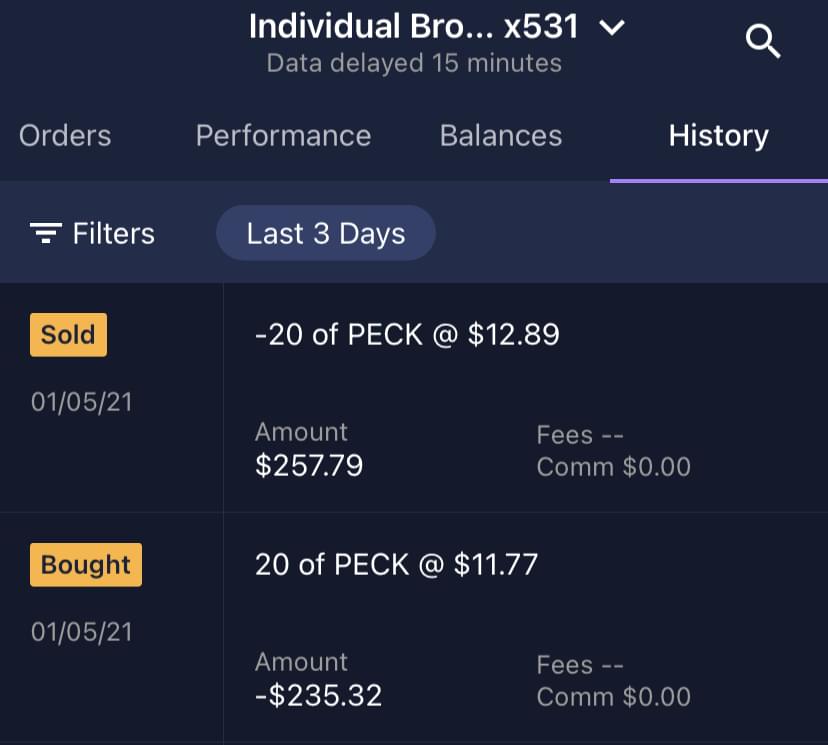Select the History tab

[x=718, y=136]
